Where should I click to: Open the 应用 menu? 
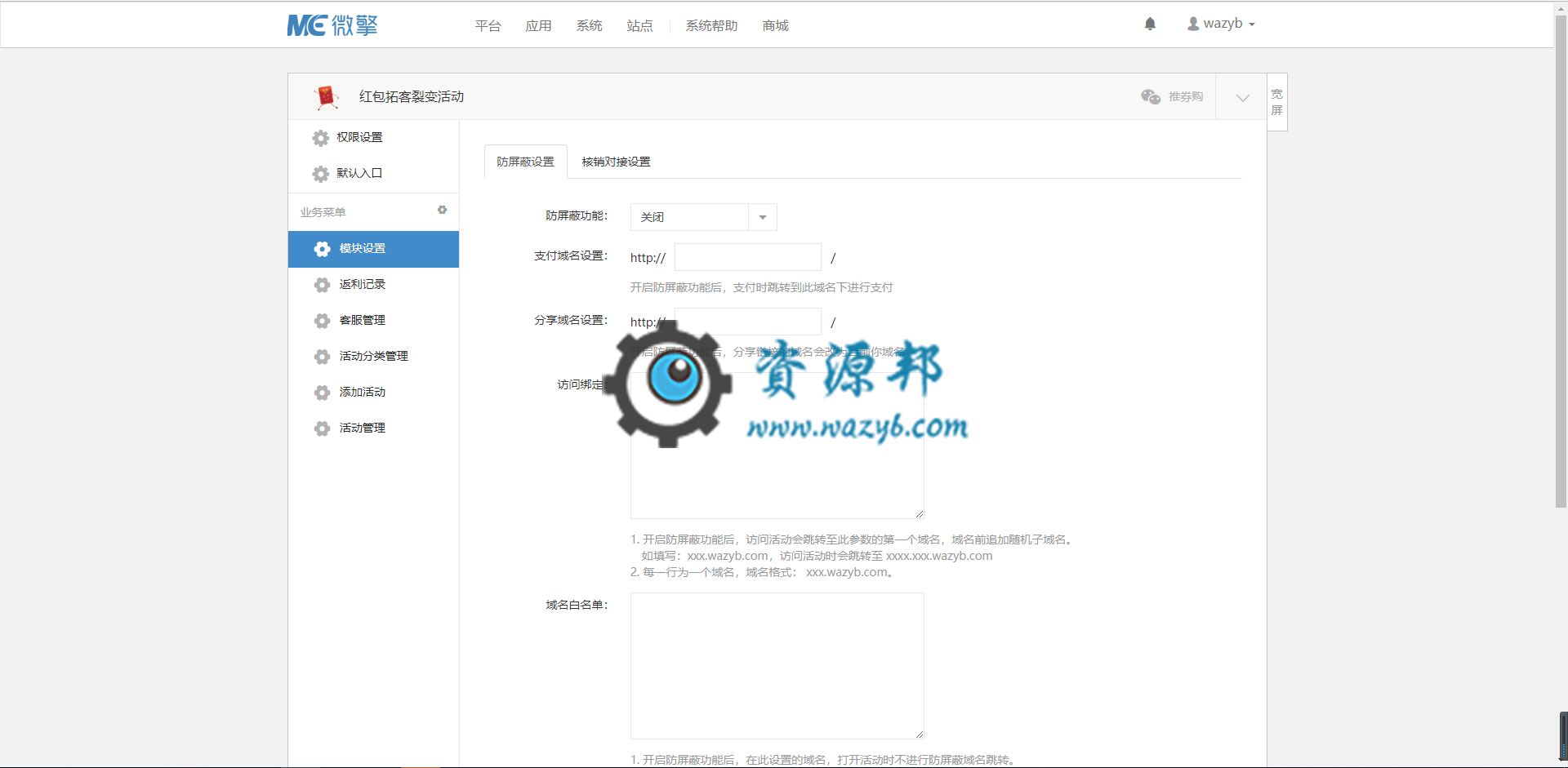click(538, 26)
